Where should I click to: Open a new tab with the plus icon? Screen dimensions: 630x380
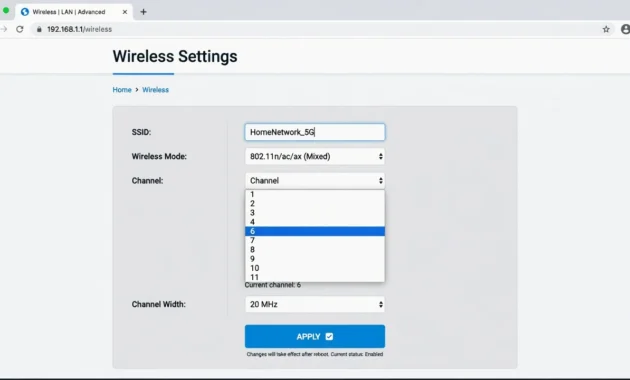pos(143,12)
